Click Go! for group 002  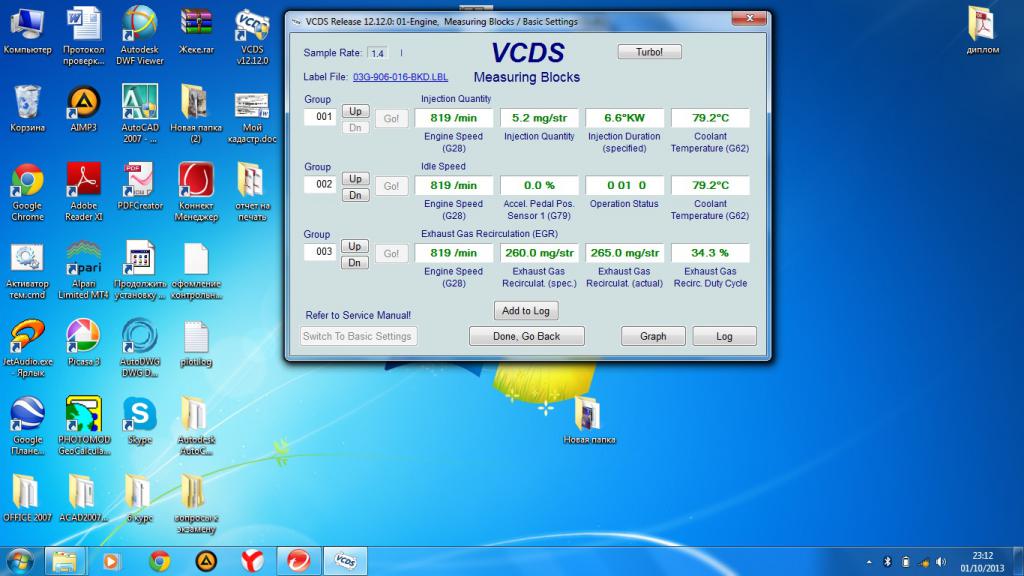[x=391, y=186]
